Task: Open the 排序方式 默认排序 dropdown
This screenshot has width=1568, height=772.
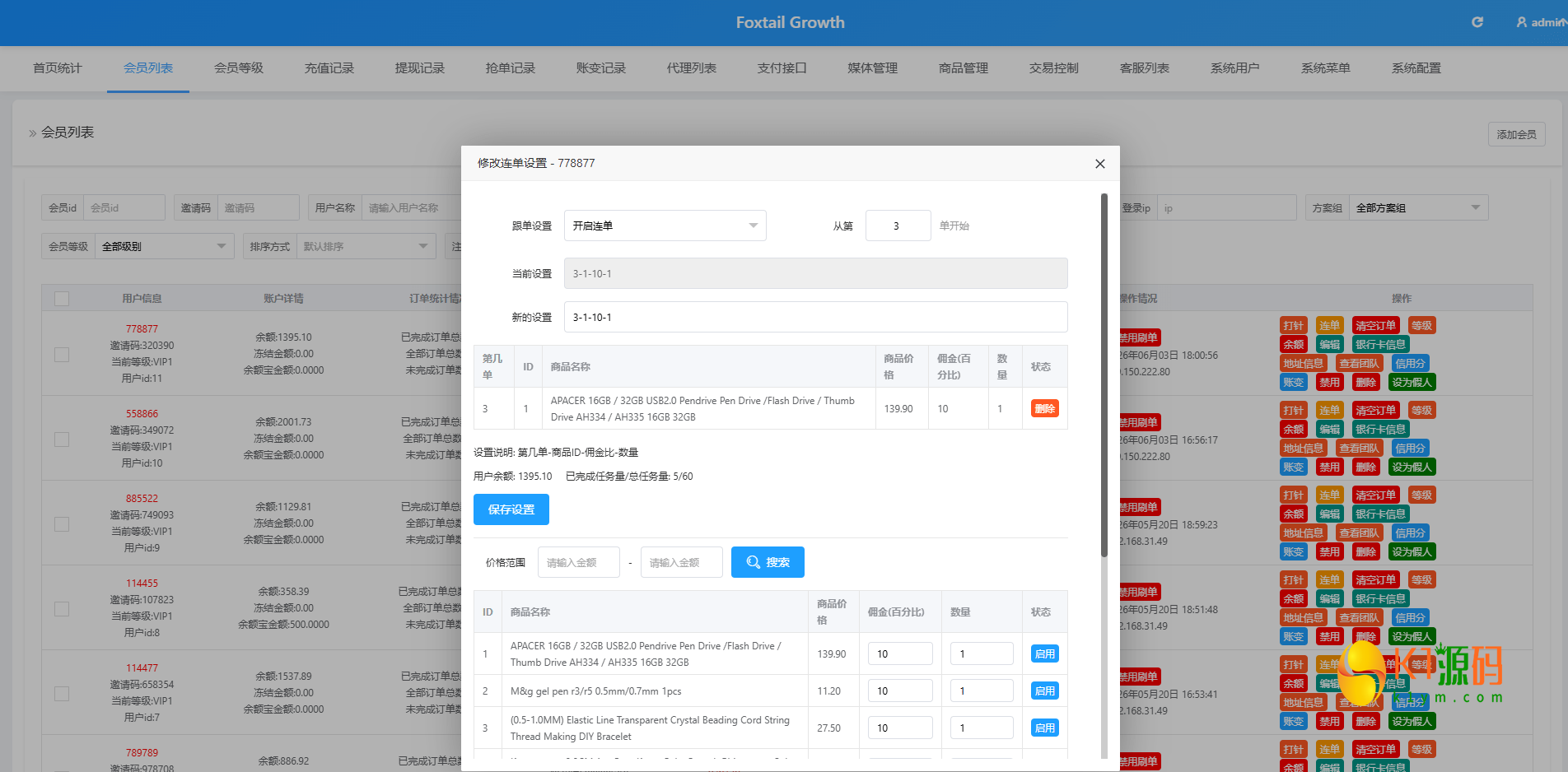Action: [x=366, y=246]
